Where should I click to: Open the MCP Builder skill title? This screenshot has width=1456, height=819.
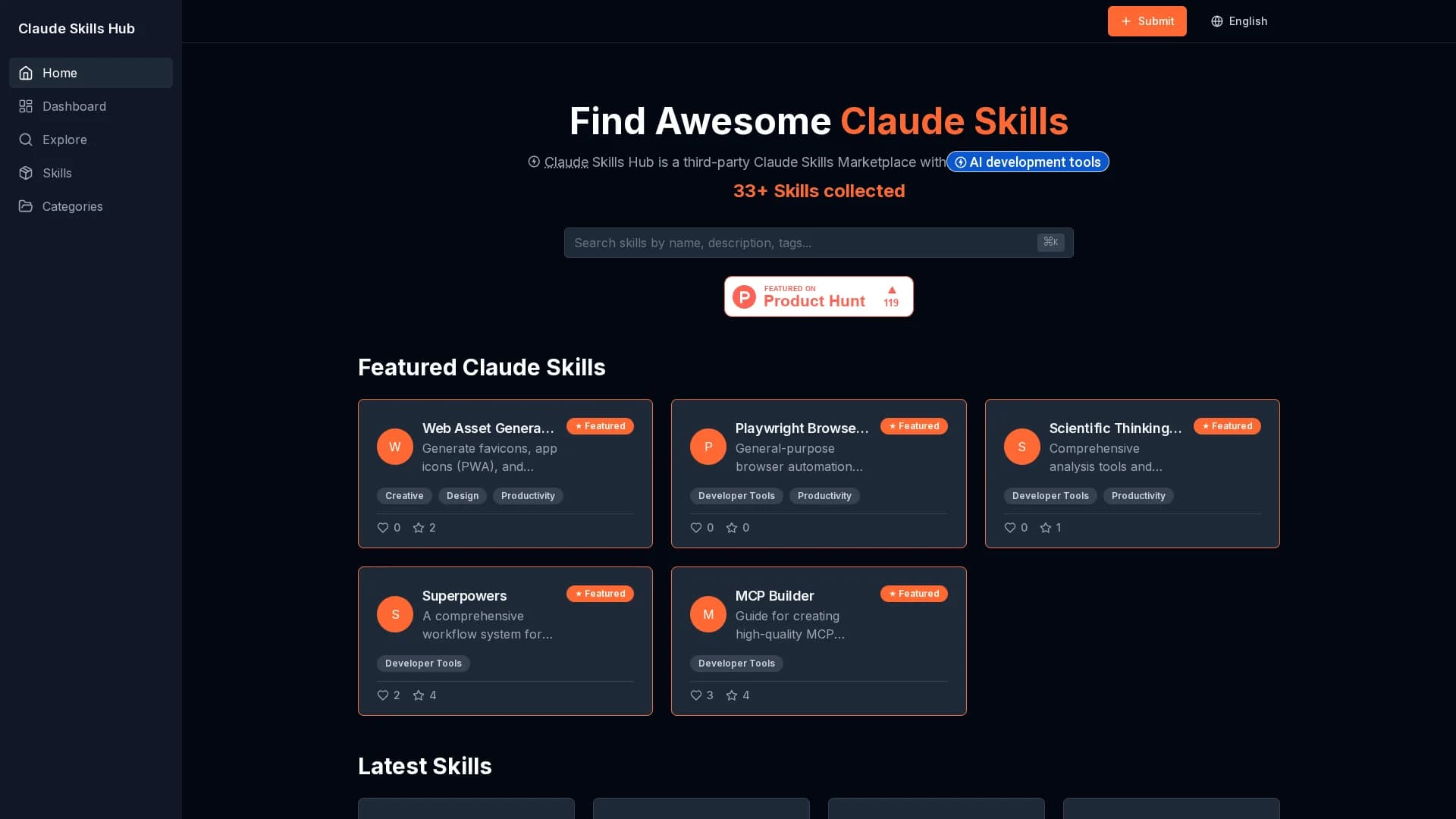pos(774,596)
